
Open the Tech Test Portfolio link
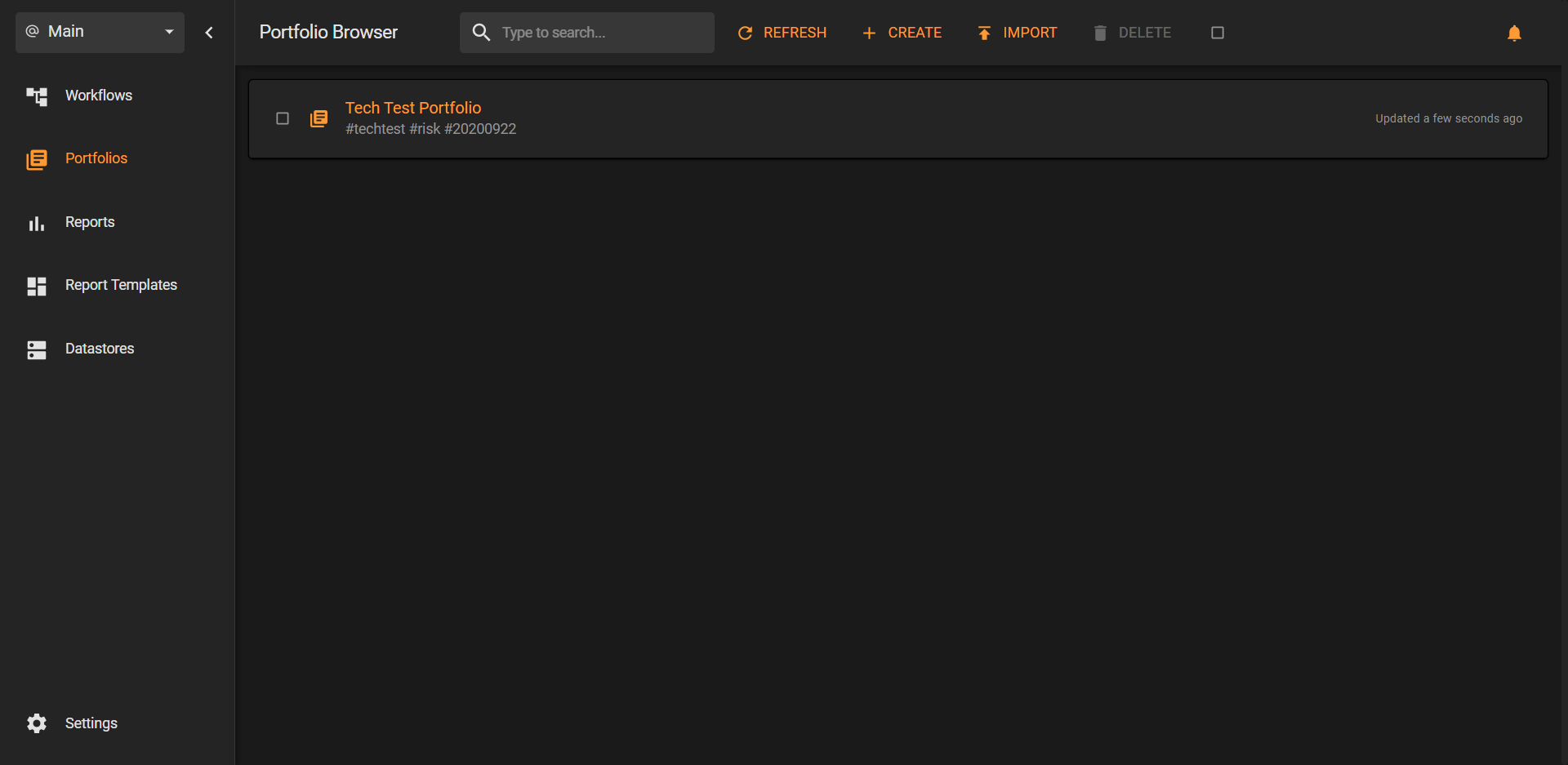coord(413,108)
